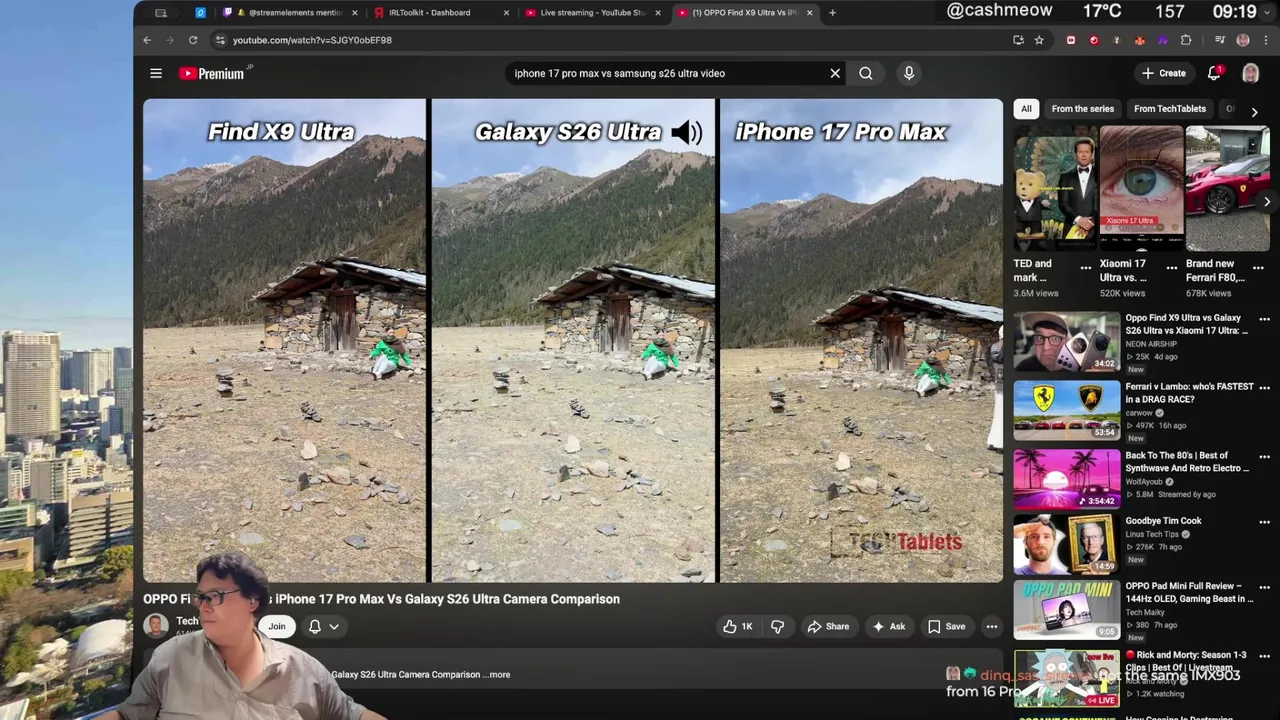The image size is (1280, 720).
Task: Open a new browser tab with plus
Action: pos(832,13)
